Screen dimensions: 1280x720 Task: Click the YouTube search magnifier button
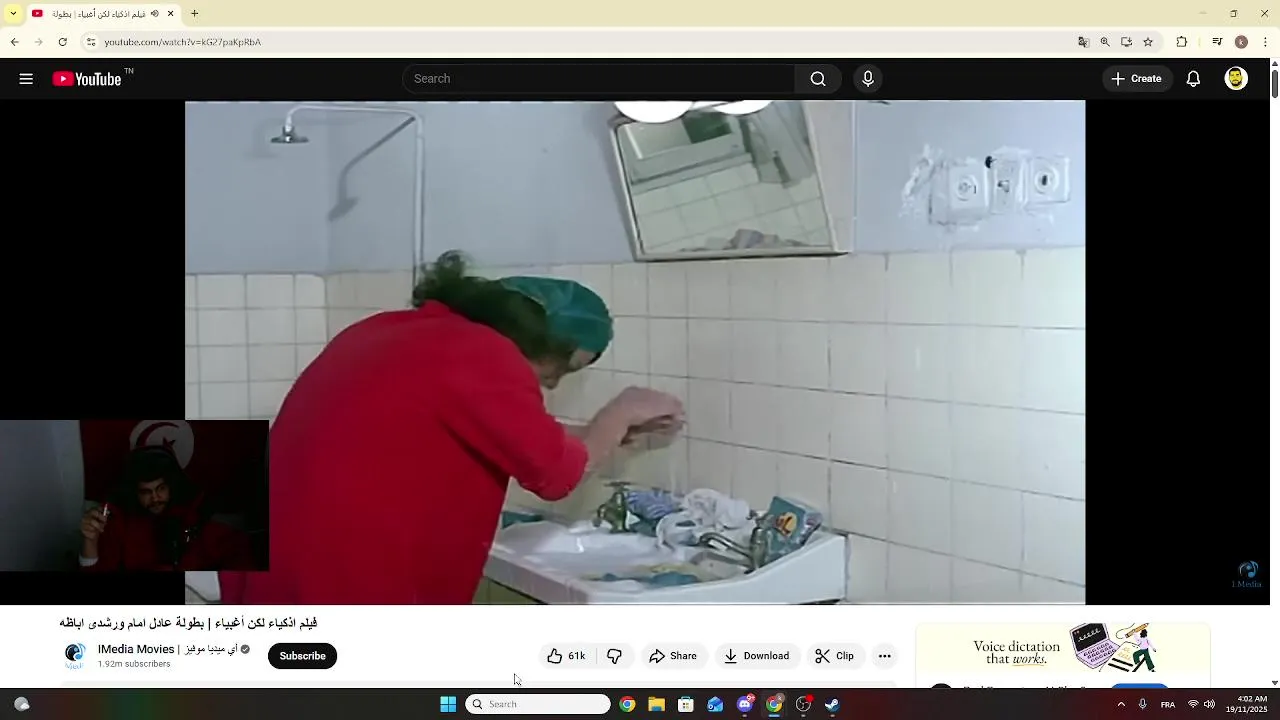coord(818,79)
